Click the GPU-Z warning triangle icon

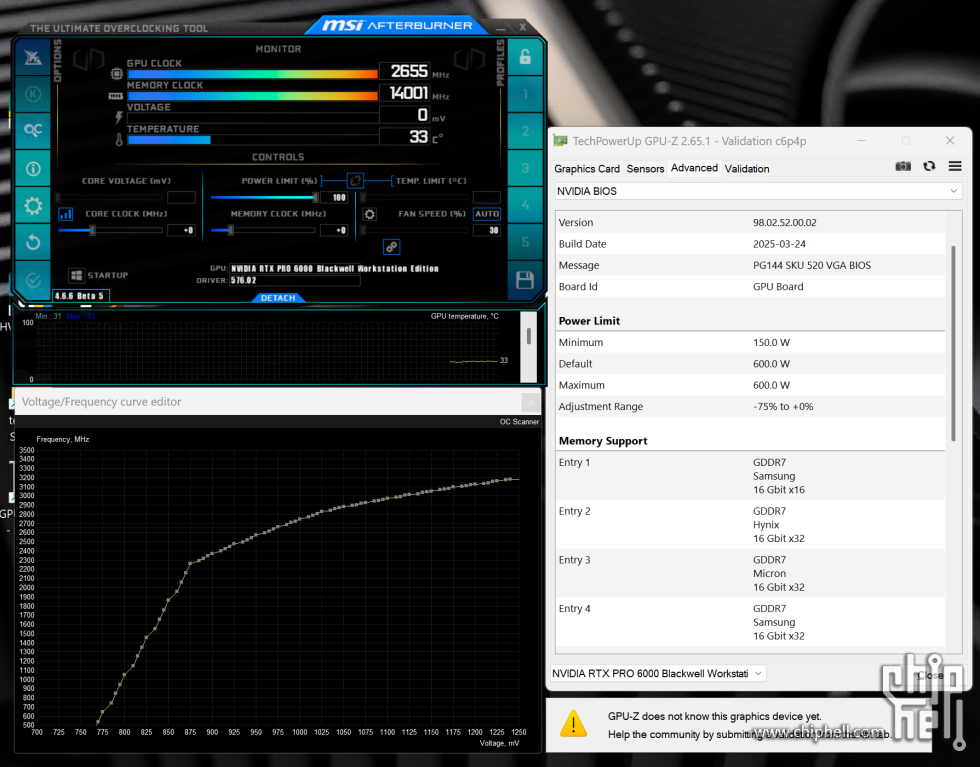[x=573, y=724]
